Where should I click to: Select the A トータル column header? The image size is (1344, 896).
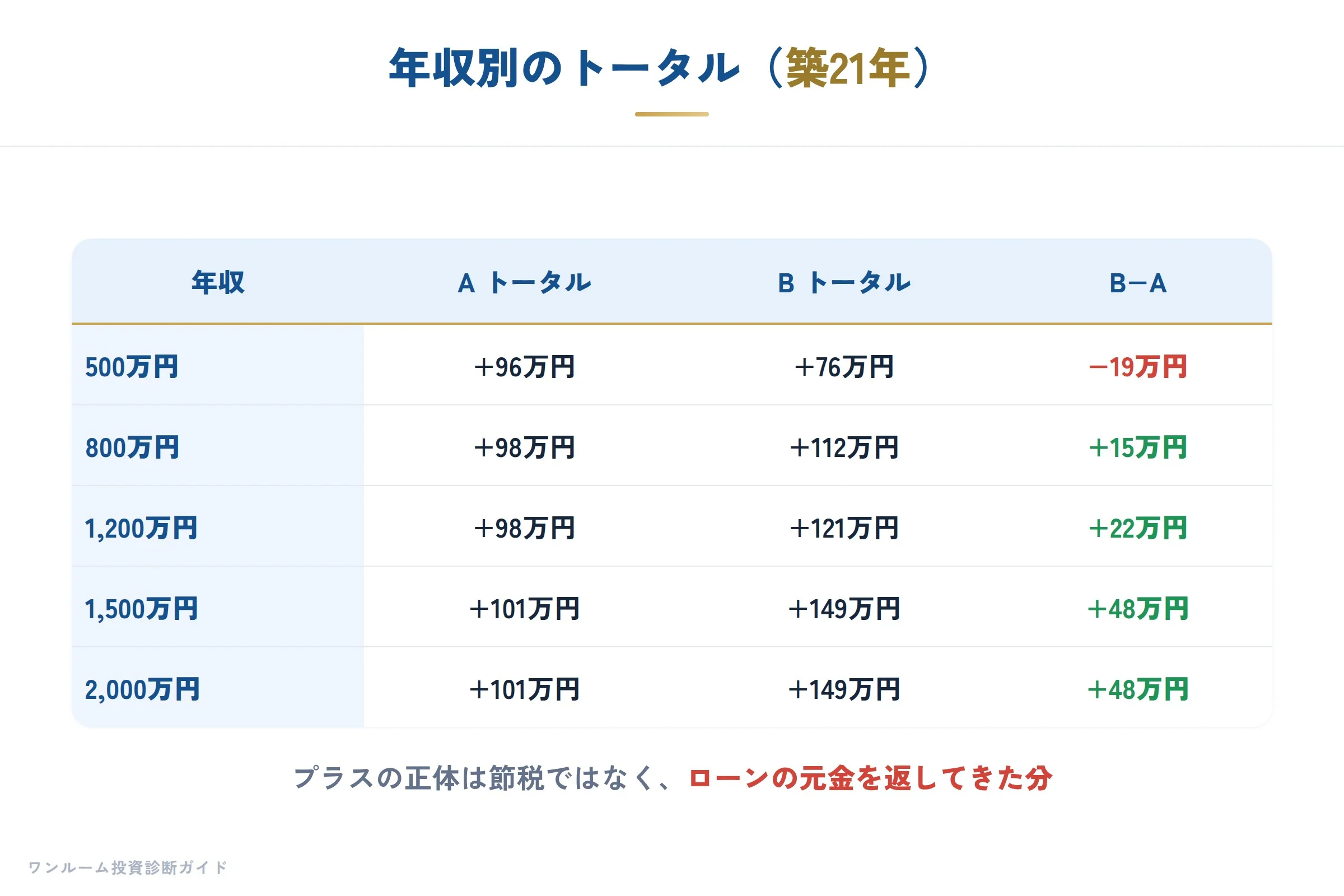[525, 282]
